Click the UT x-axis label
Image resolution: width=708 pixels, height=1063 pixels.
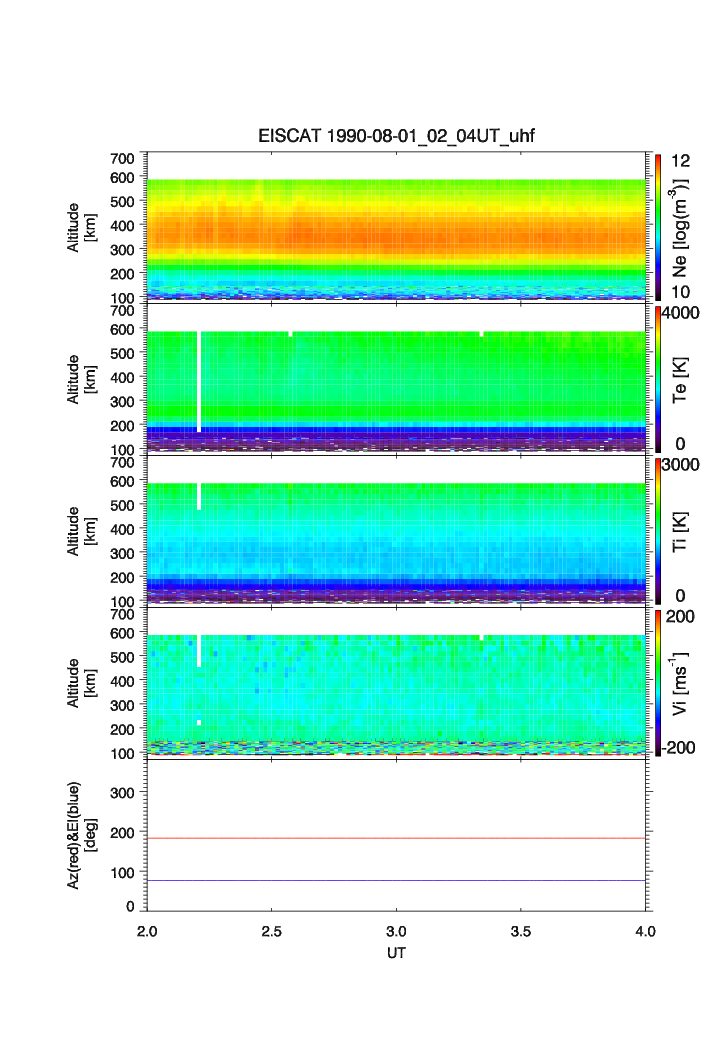[396, 953]
